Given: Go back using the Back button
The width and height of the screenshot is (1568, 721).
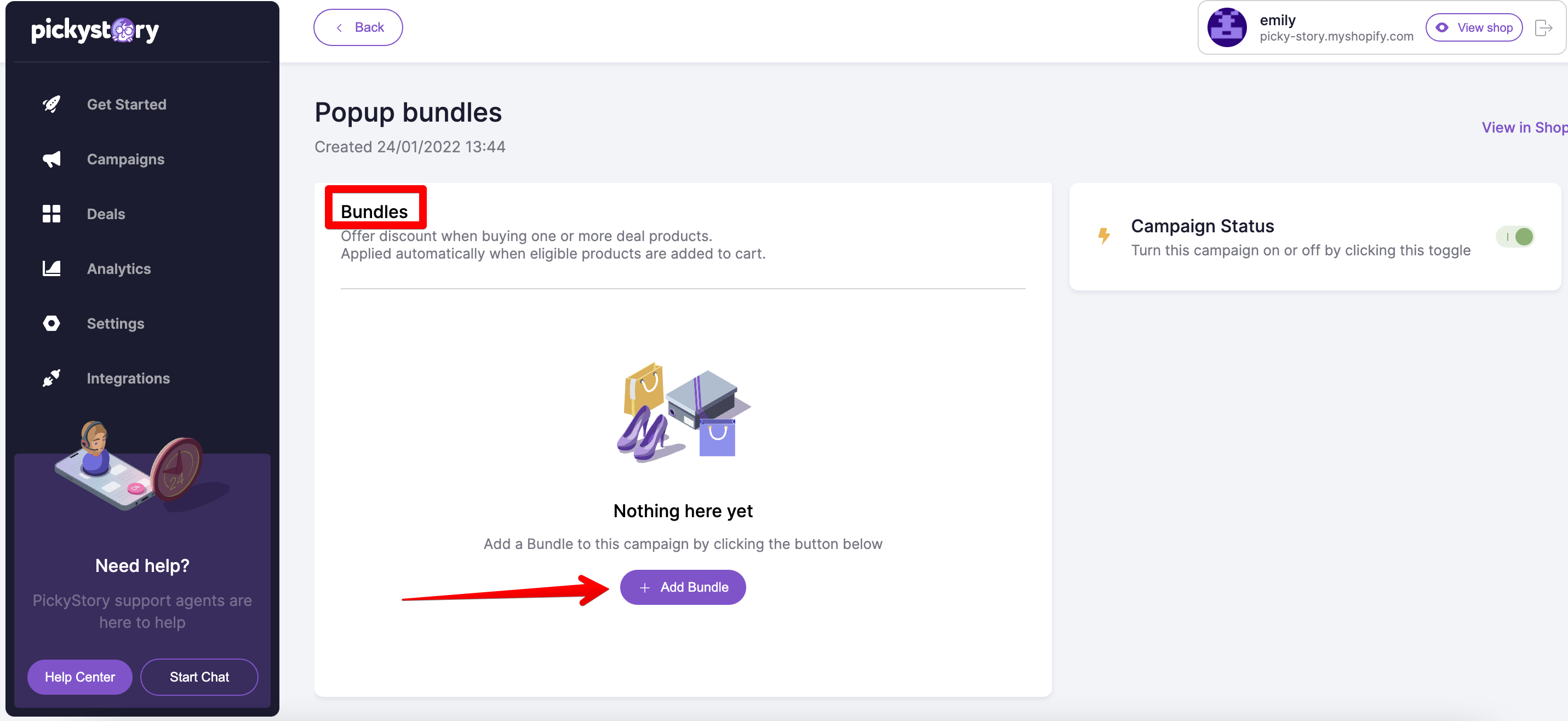Looking at the screenshot, I should coord(358,27).
